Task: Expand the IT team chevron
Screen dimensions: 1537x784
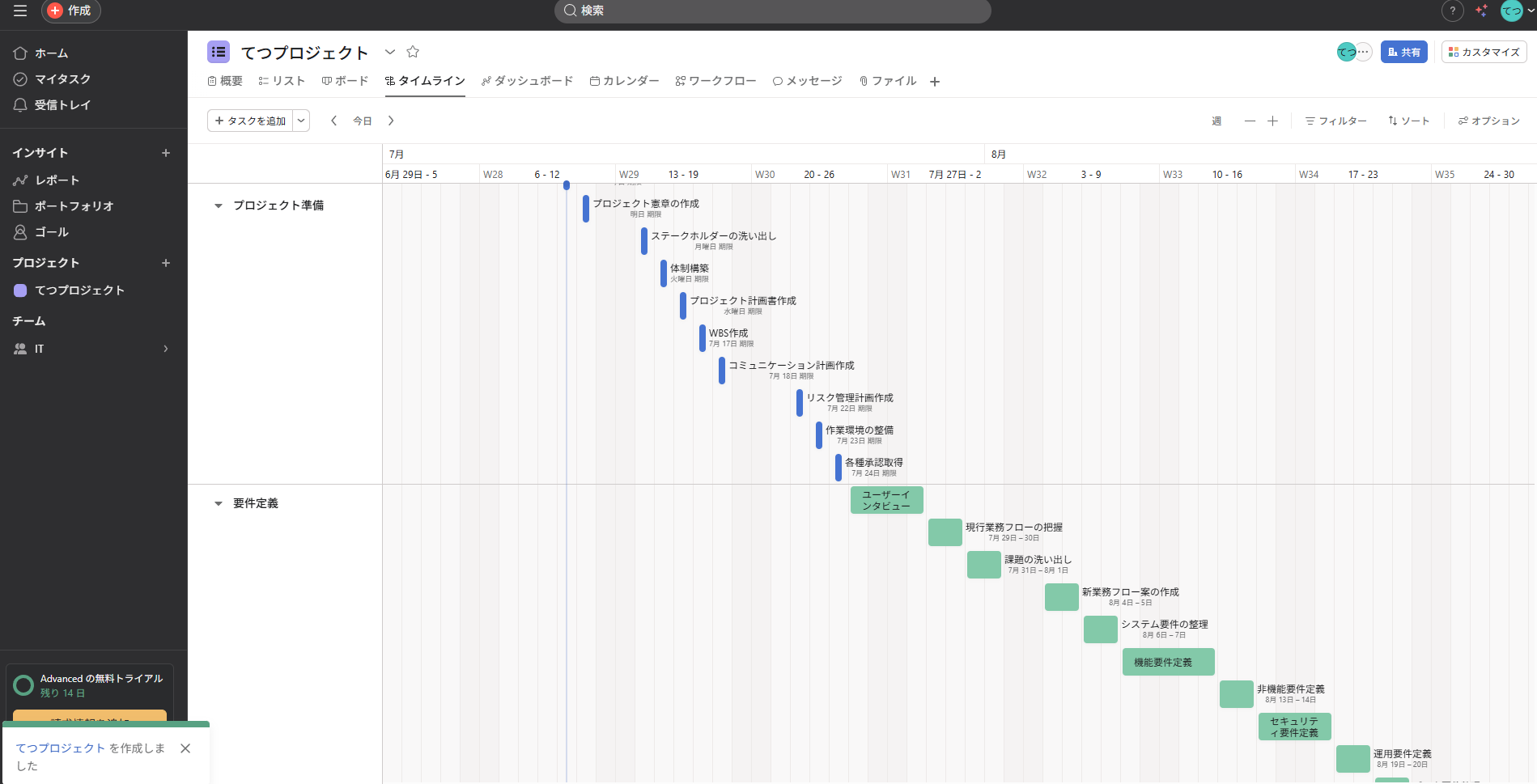Action: click(166, 349)
